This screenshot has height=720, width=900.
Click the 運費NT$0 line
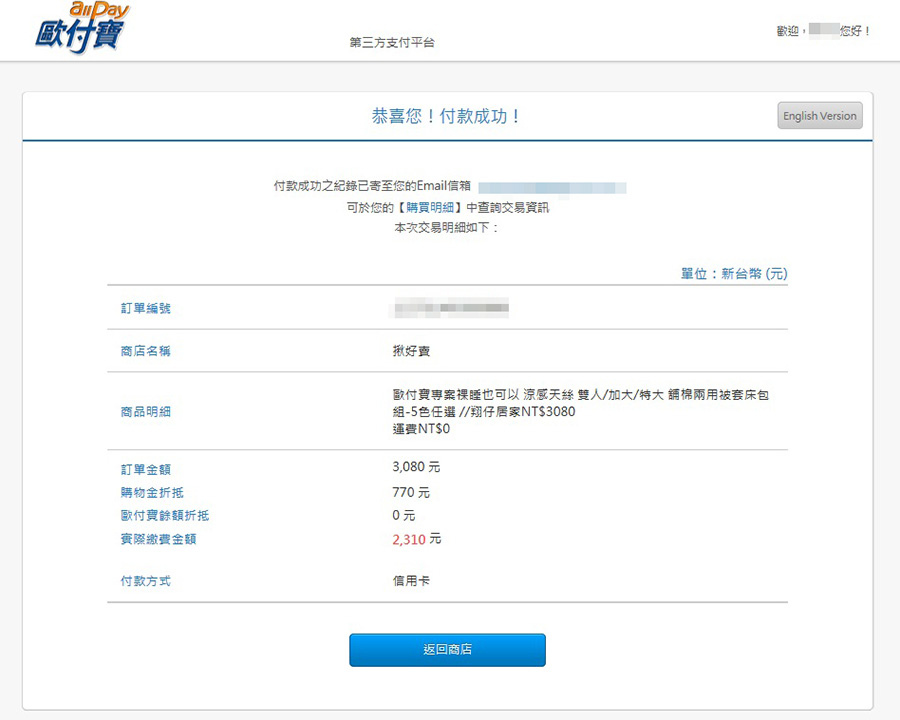point(421,429)
